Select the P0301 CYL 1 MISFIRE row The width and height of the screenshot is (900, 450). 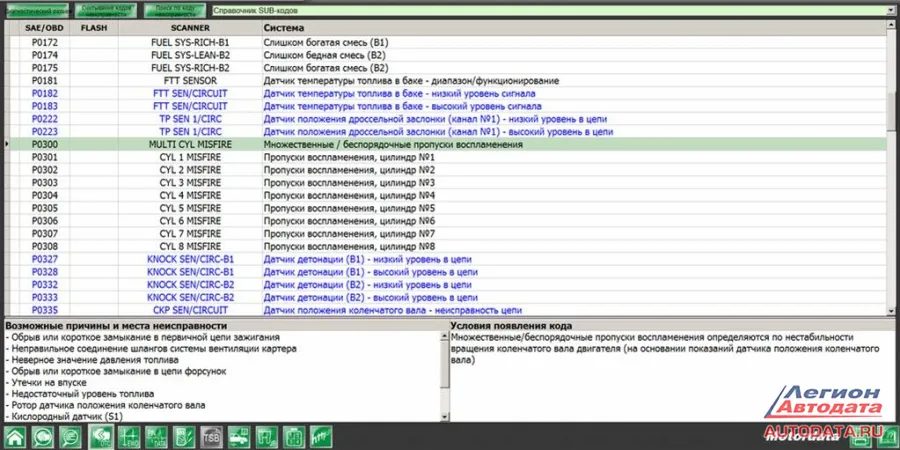point(190,158)
